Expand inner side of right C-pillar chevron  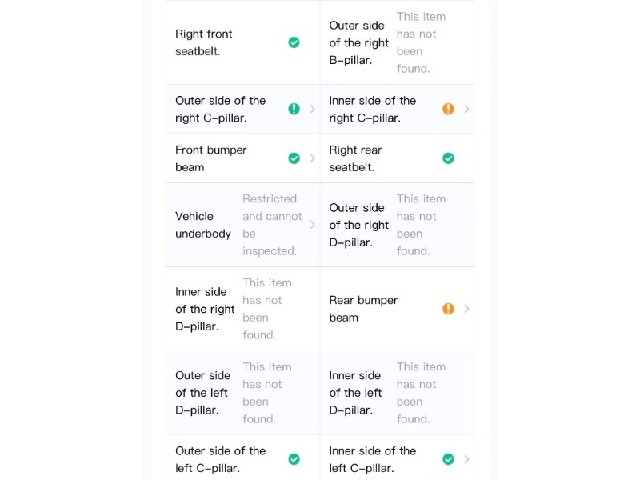click(x=467, y=109)
